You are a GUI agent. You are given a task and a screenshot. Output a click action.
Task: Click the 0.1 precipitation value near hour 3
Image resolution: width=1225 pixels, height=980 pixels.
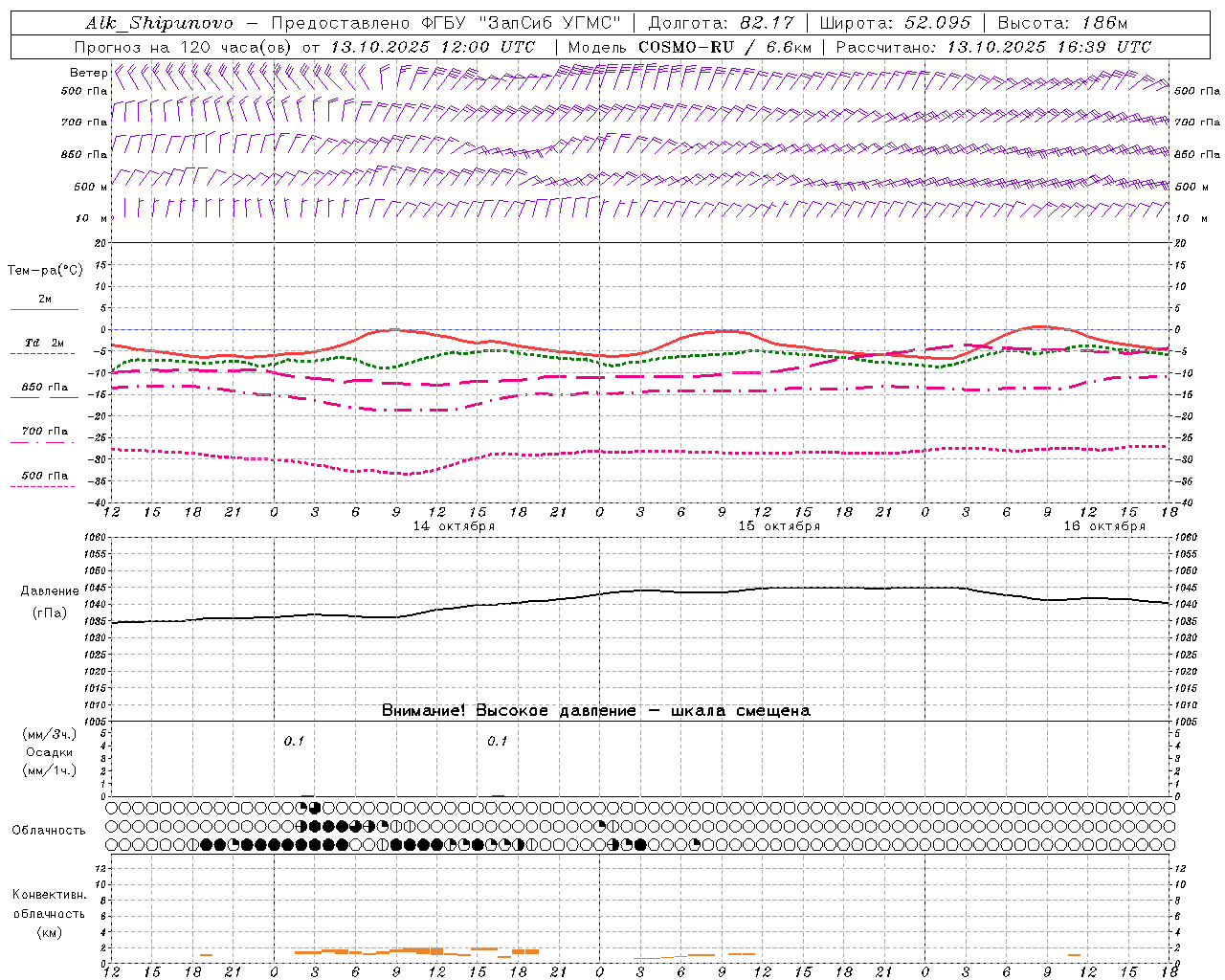tap(293, 742)
